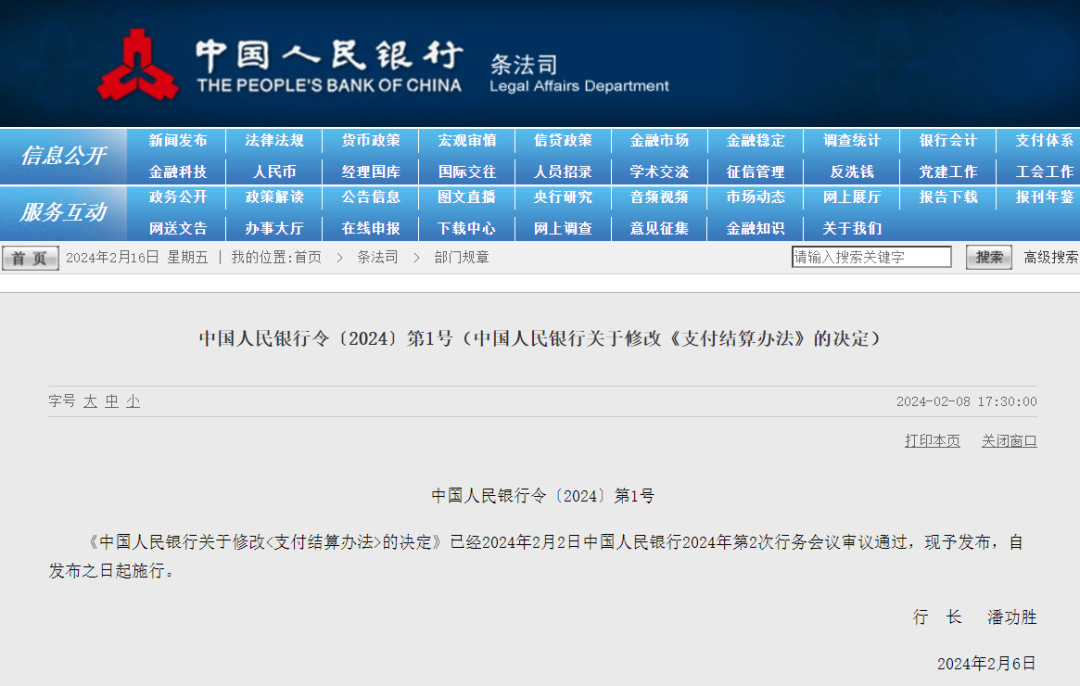Open the 央行研究 section

click(562, 198)
